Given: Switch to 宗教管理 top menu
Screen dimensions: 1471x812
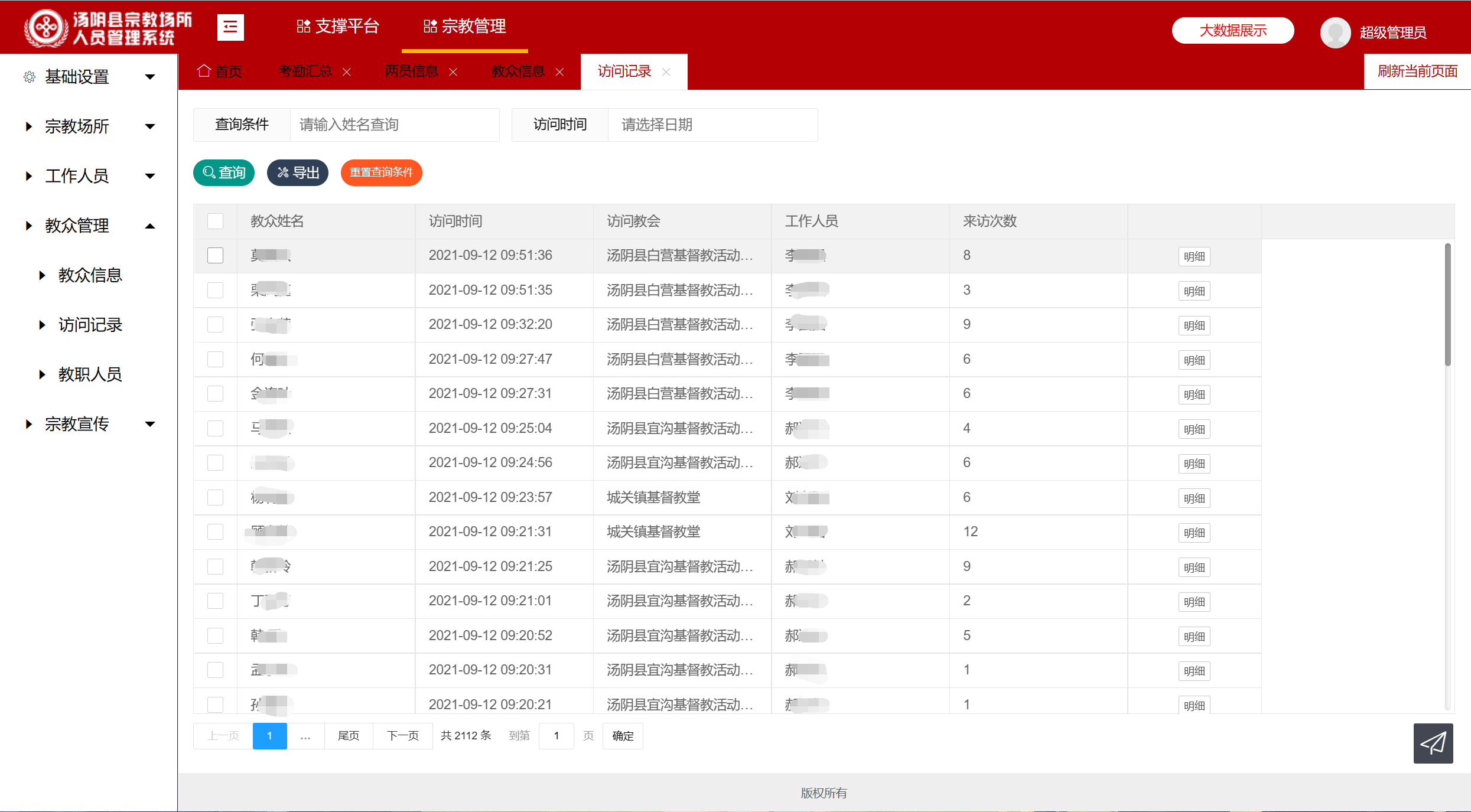Looking at the screenshot, I should point(465,27).
